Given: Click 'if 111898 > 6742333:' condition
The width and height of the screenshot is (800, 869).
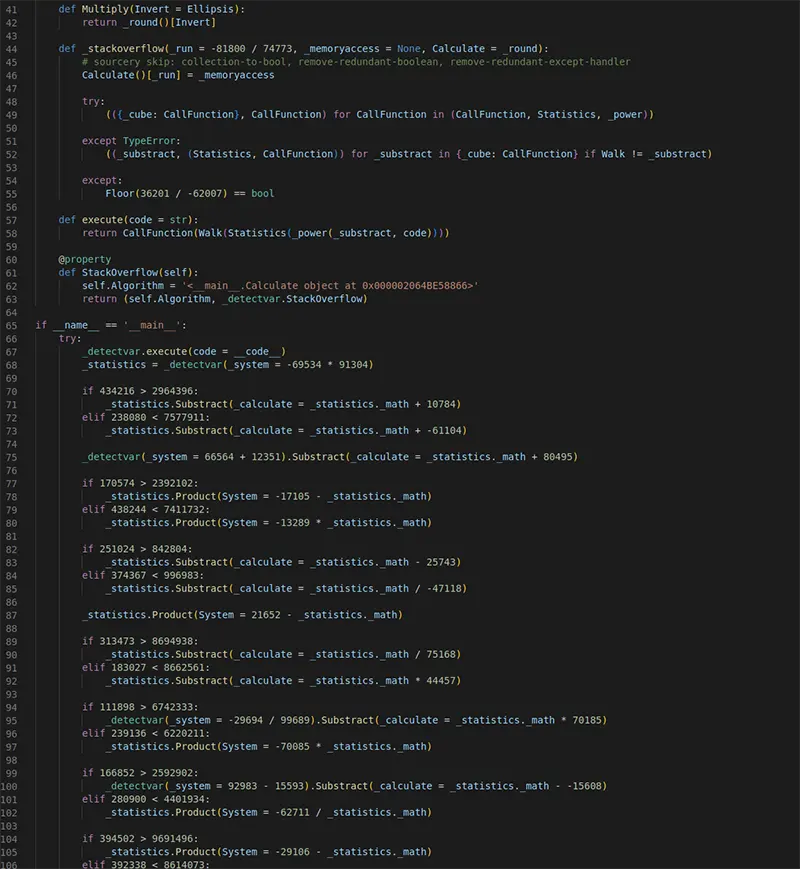Looking at the screenshot, I should click(x=140, y=708).
